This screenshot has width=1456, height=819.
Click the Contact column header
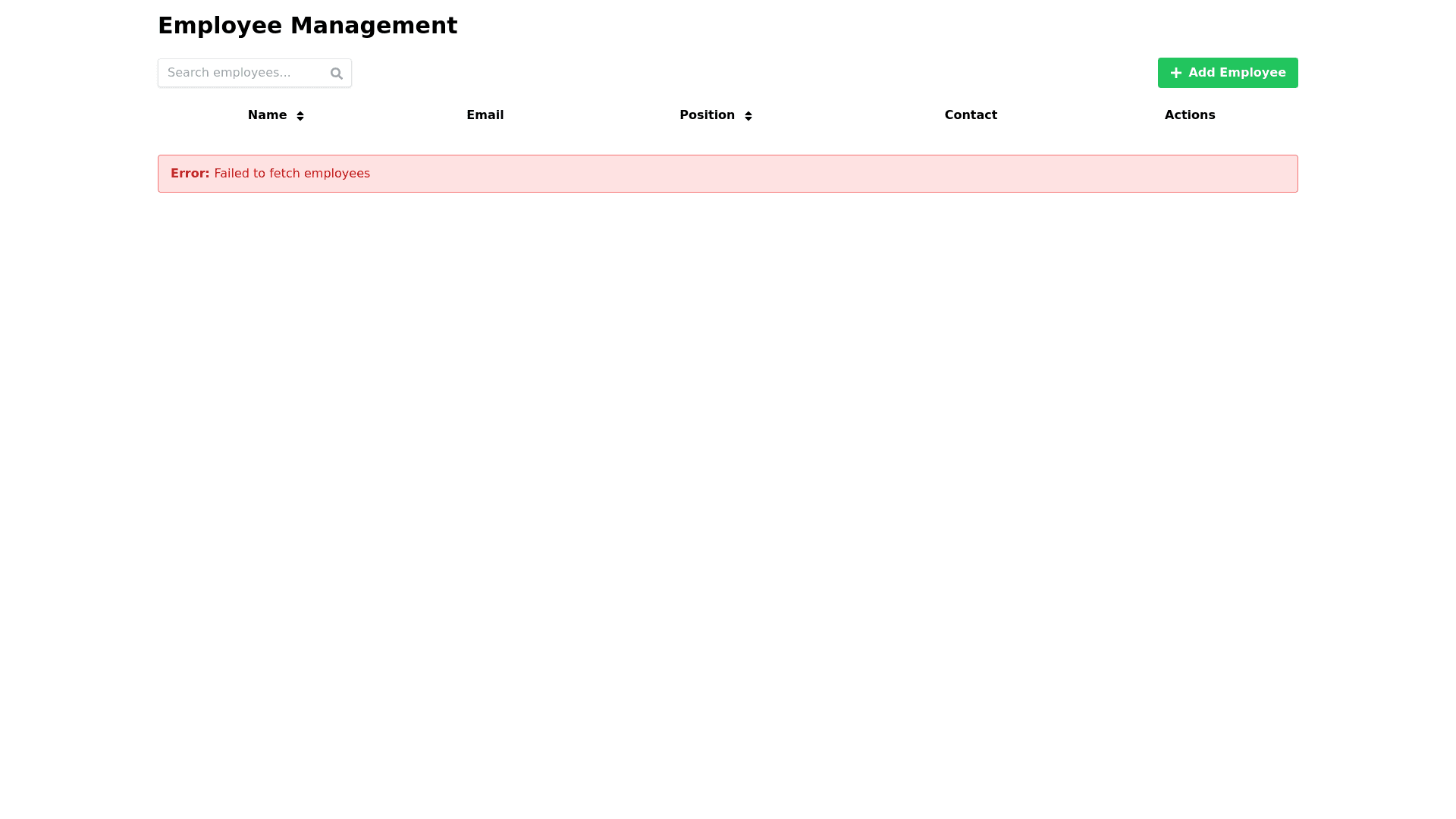pyautogui.click(x=971, y=115)
